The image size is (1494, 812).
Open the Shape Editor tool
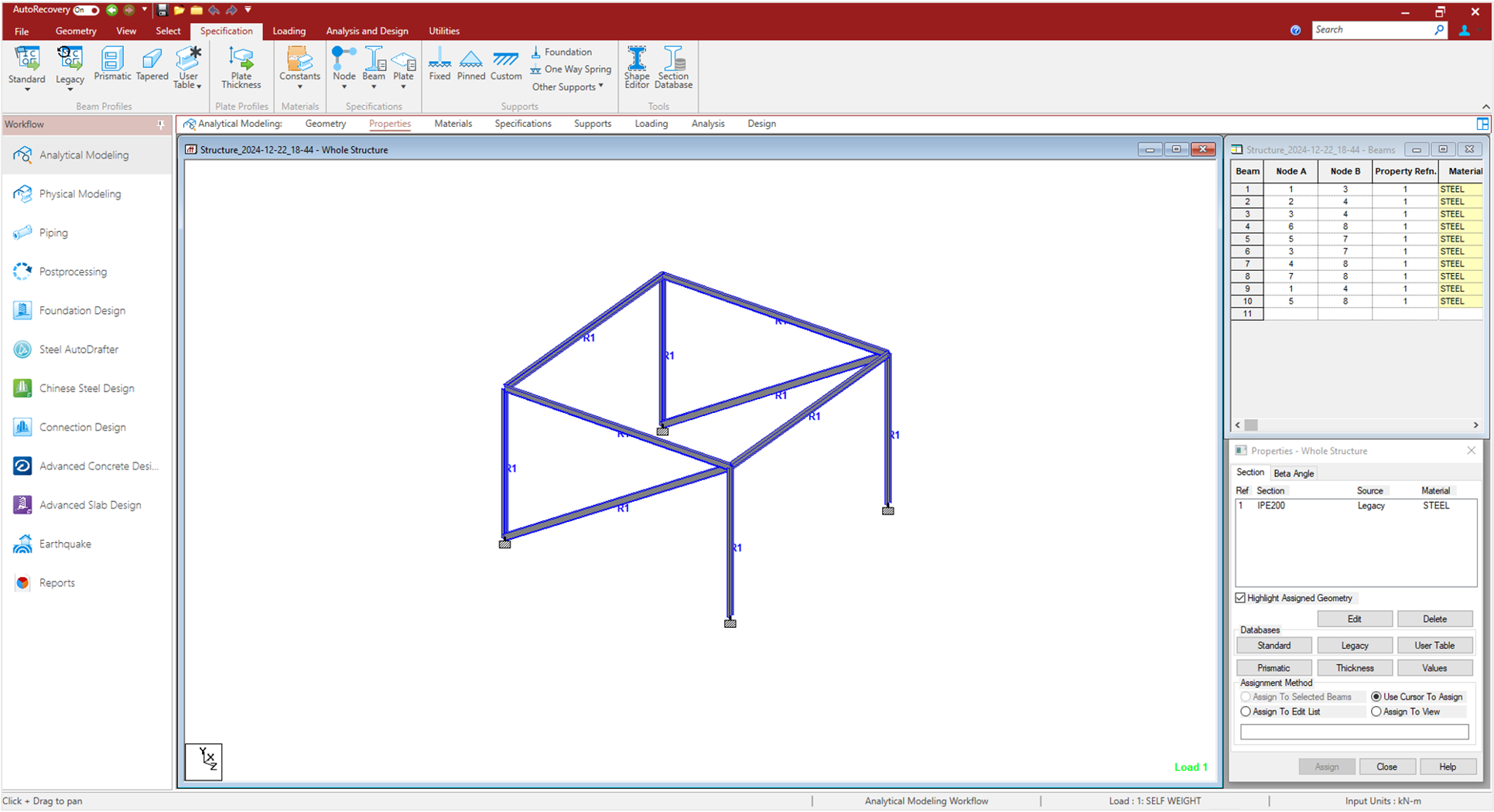[637, 67]
